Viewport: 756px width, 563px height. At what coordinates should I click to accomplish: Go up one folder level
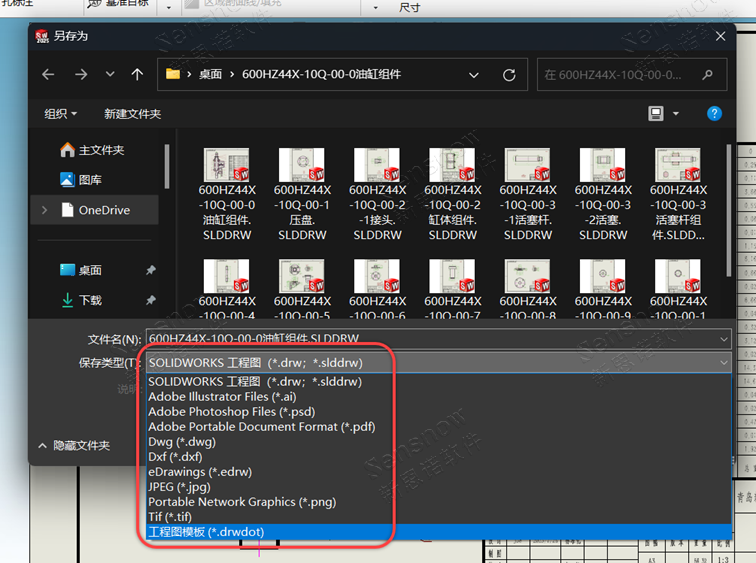coord(138,75)
